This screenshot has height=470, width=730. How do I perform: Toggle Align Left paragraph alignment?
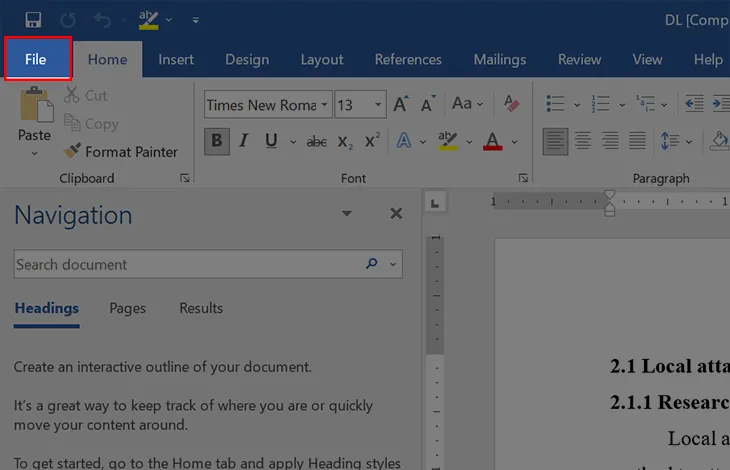pos(555,141)
